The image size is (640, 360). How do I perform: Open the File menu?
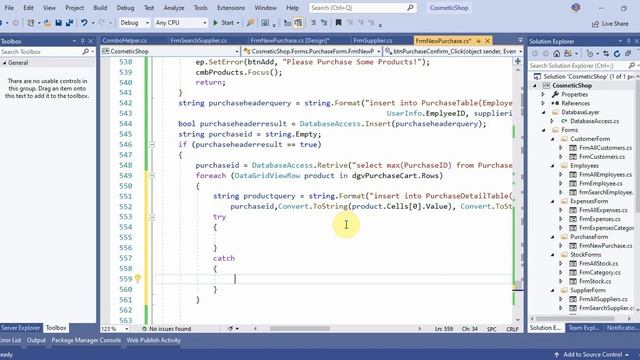pyautogui.click(x=9, y=8)
